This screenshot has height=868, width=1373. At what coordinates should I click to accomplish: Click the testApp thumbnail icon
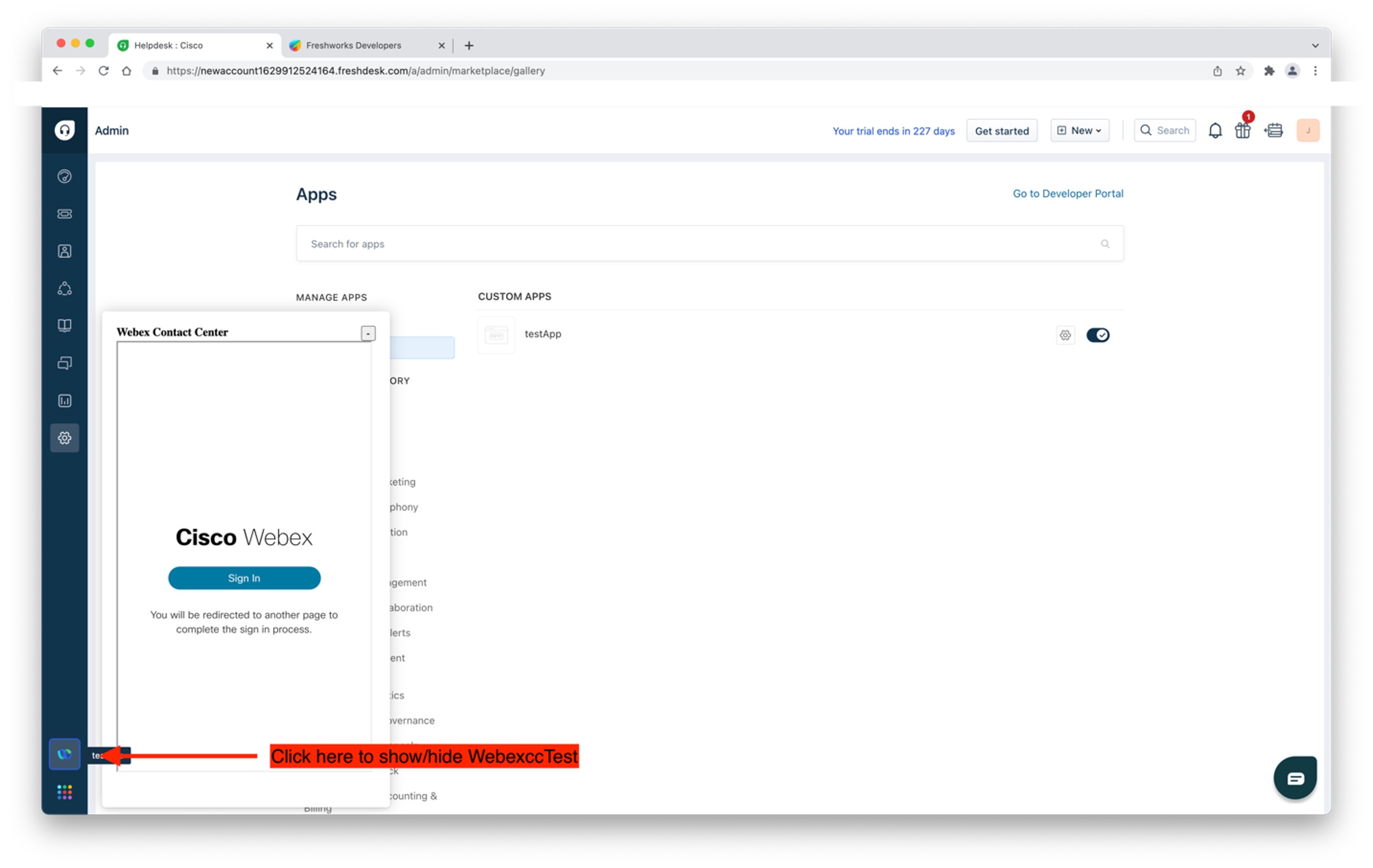coord(496,335)
